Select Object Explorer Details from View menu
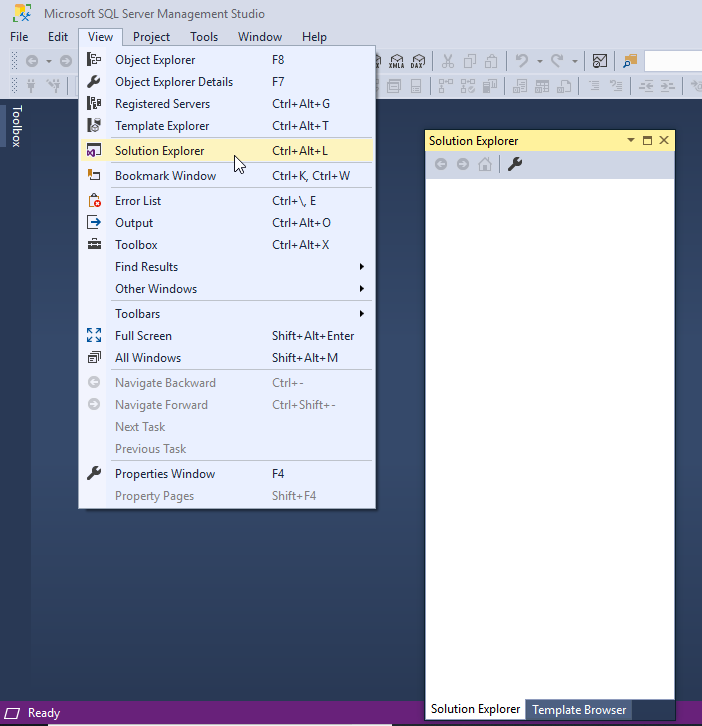This screenshot has width=702, height=726. click(227, 82)
